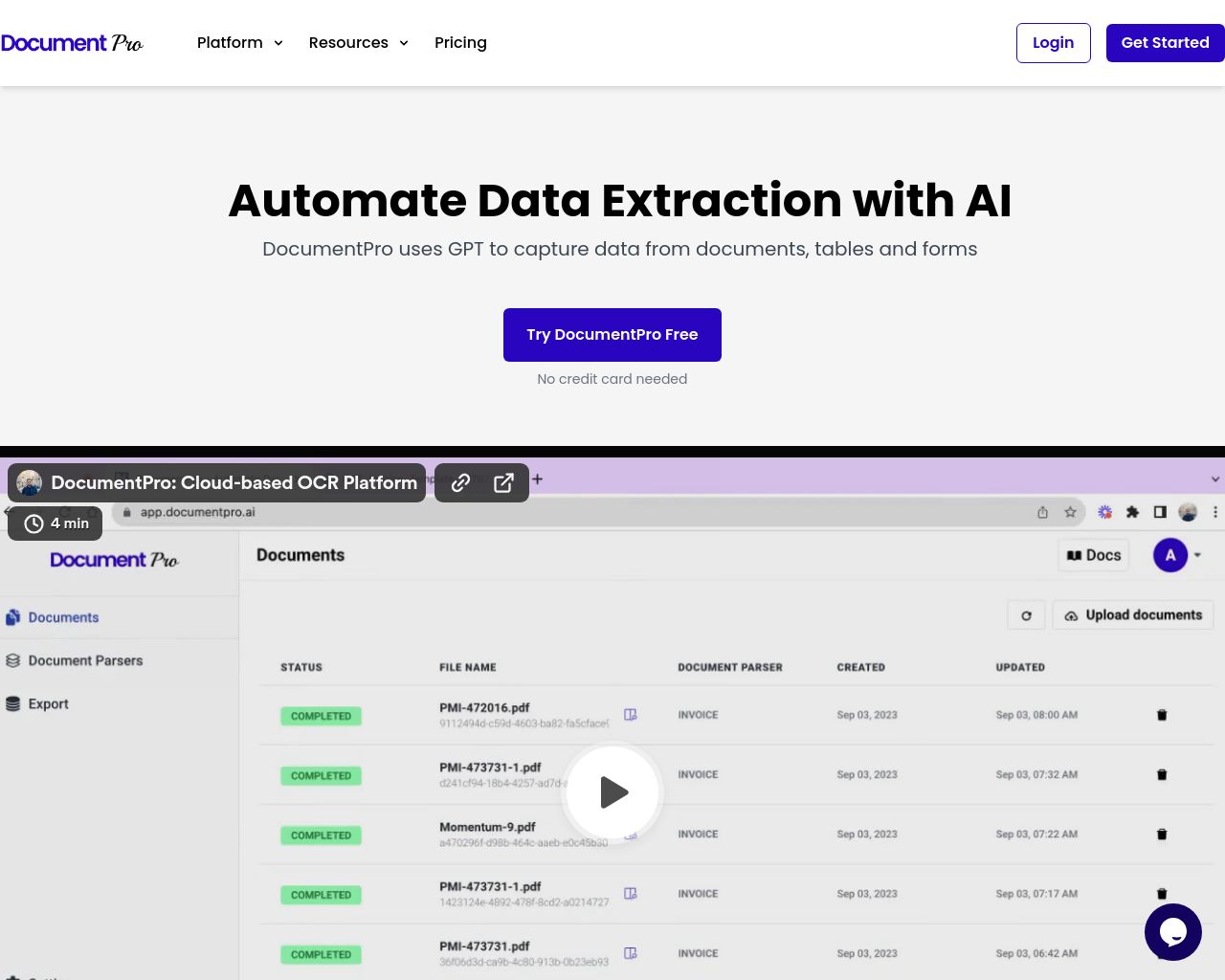Click the Export database icon
The height and width of the screenshot is (980, 1225).
[11, 703]
